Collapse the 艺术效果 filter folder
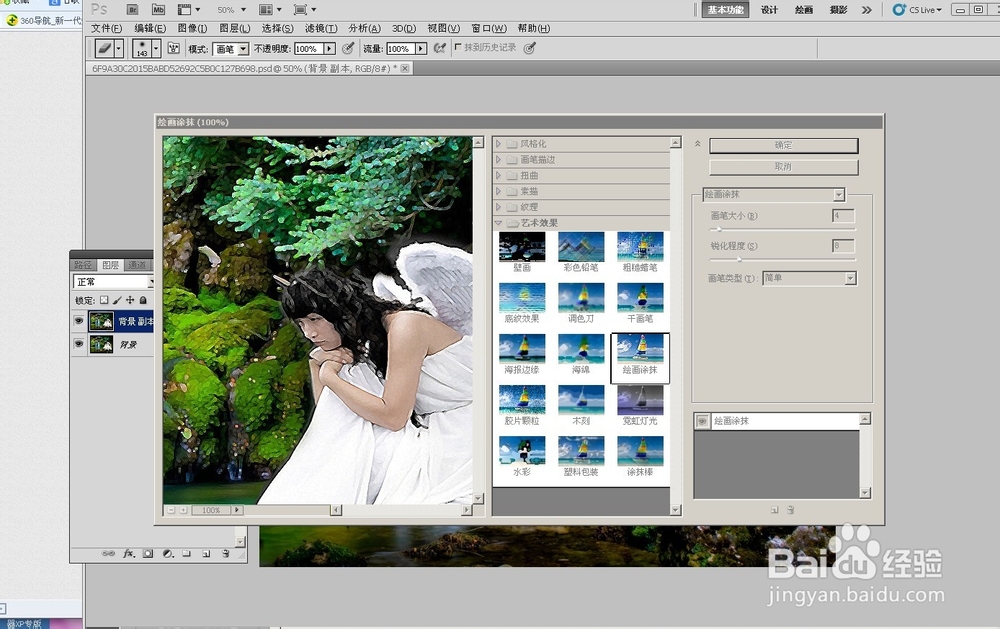1000x629 pixels. pos(499,223)
